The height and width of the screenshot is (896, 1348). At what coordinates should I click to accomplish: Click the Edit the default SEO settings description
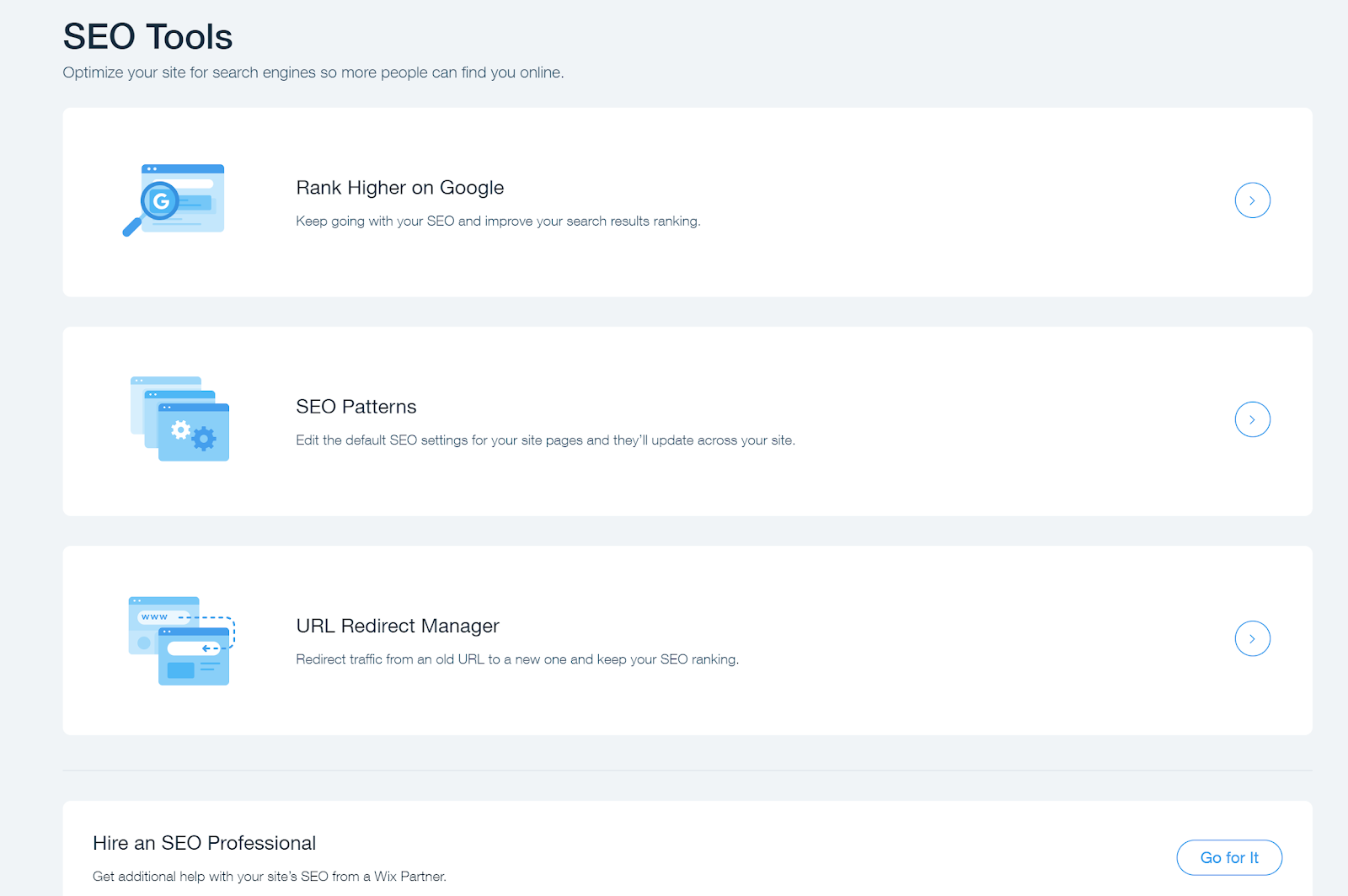(x=544, y=440)
